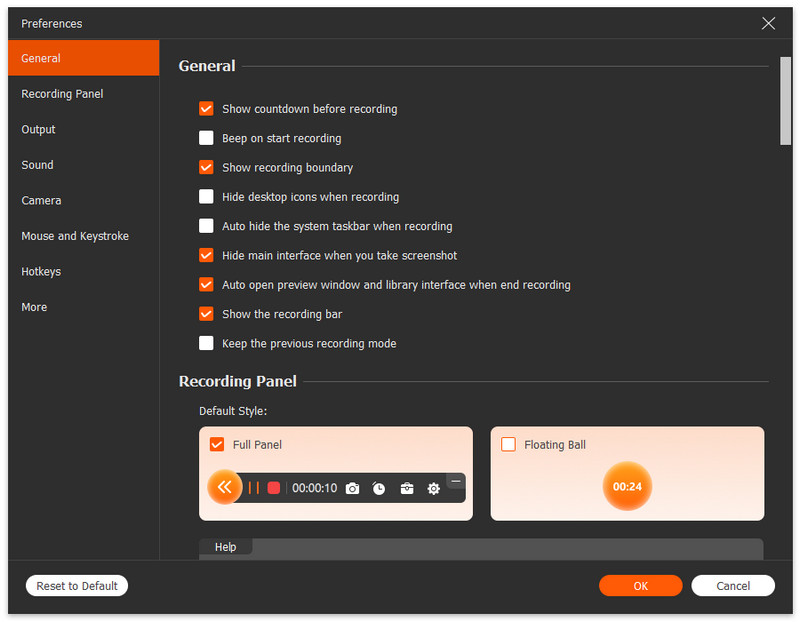Image resolution: width=800 pixels, height=622 pixels.
Task: Switch to Recording Panel in sidebar
Action: (x=84, y=94)
